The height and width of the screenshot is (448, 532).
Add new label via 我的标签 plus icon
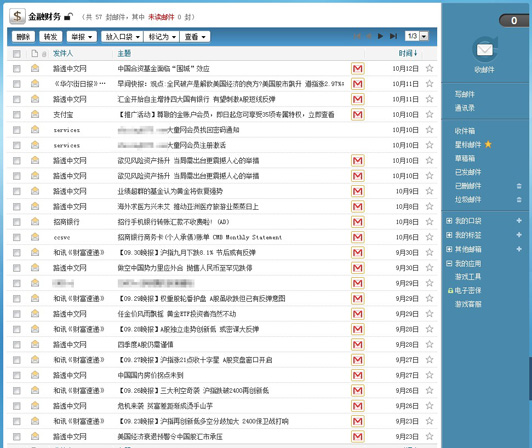519,235
